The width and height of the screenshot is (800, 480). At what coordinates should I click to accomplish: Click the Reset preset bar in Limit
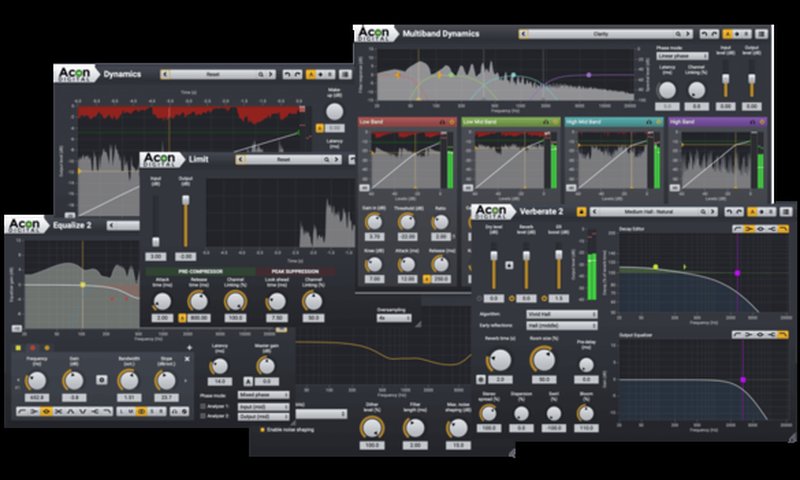pos(283,159)
